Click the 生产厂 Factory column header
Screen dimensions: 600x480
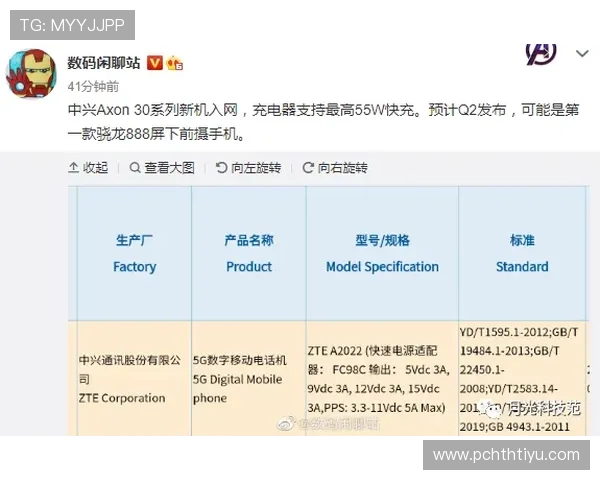[134, 253]
